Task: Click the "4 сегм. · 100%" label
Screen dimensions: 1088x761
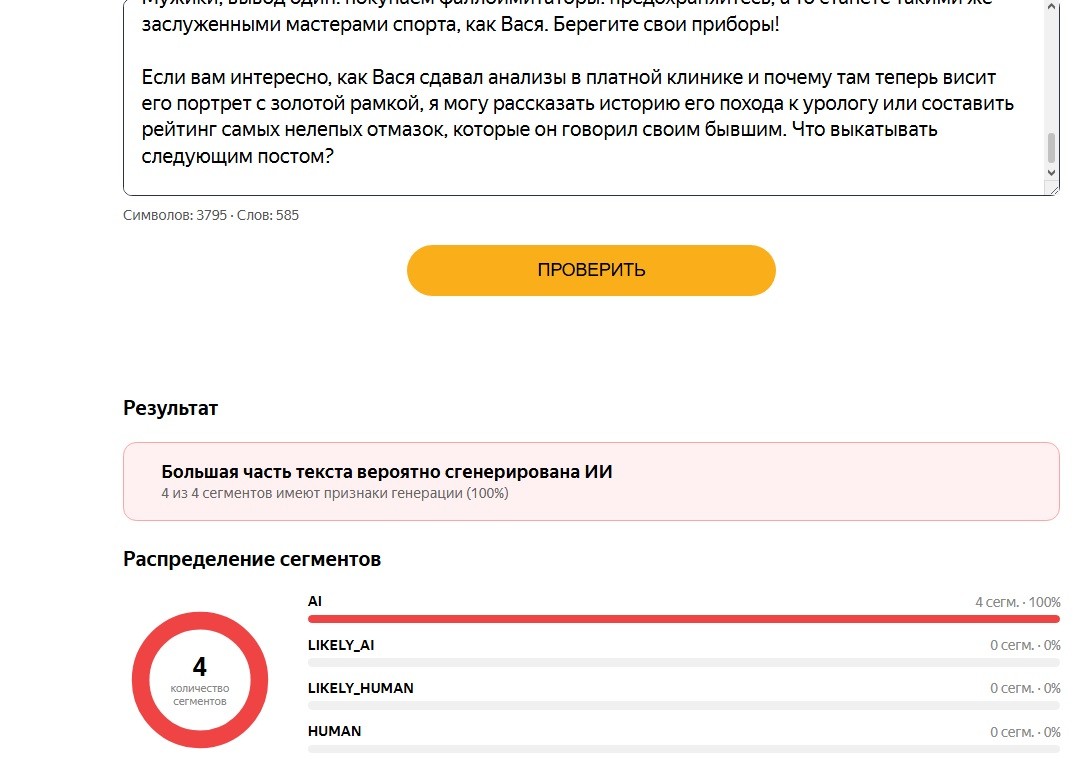Action: 1017,602
